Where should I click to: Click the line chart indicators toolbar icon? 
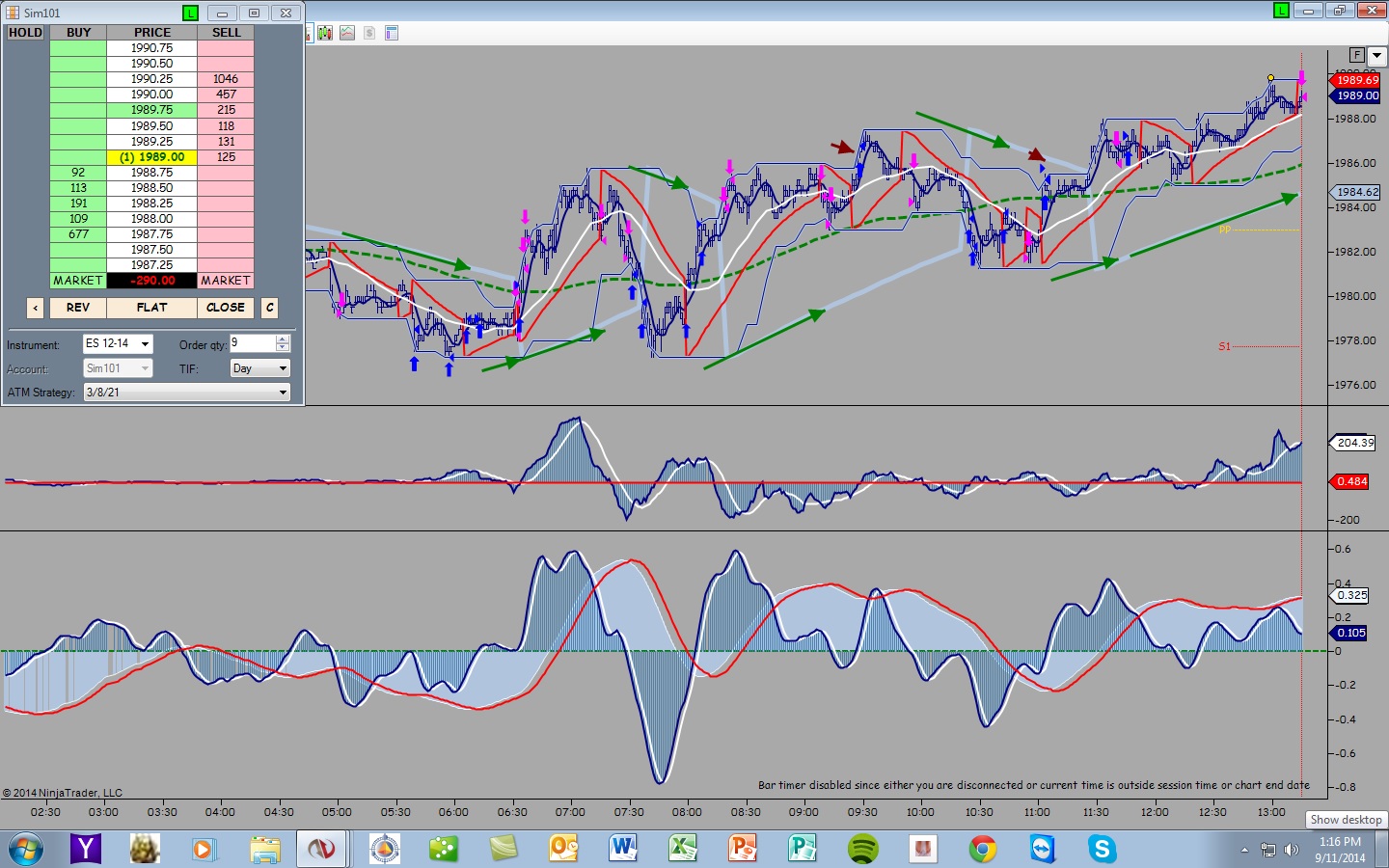[347, 33]
